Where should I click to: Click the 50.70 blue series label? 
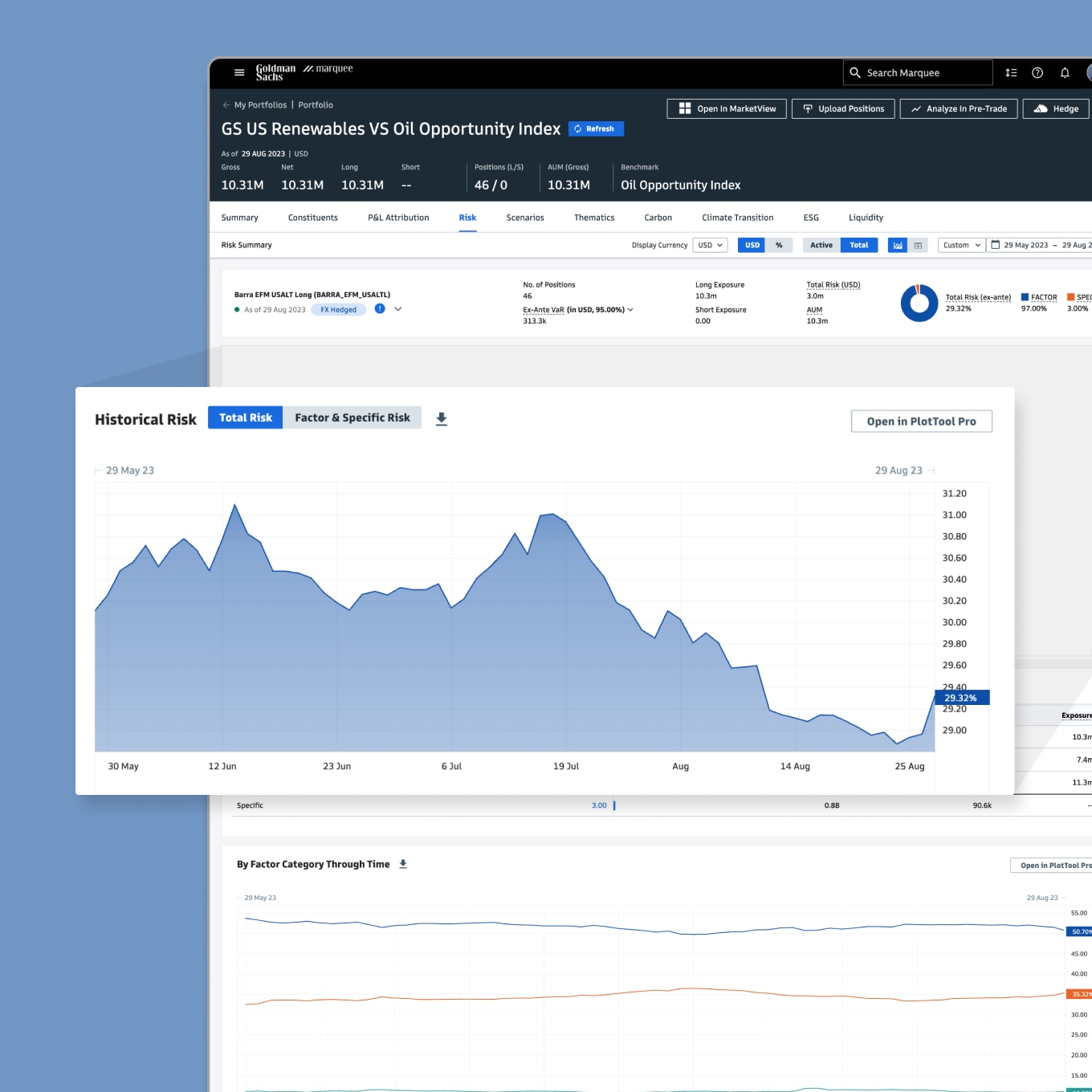pyautogui.click(x=1079, y=931)
